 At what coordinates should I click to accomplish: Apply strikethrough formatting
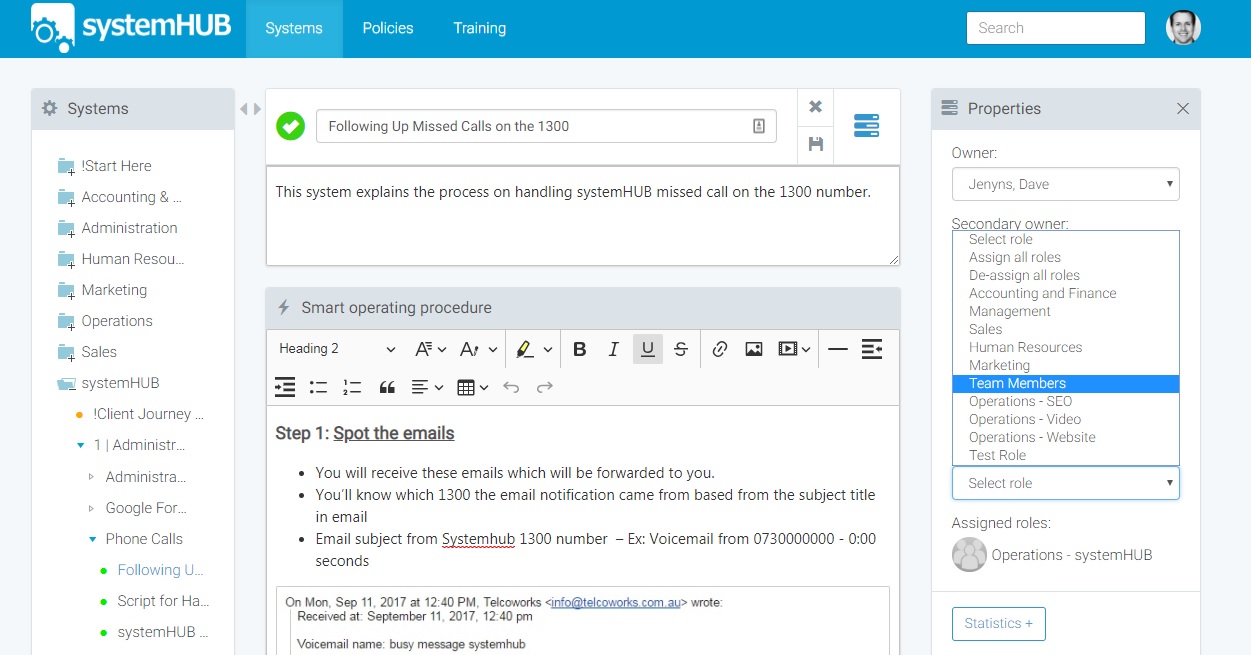click(x=681, y=349)
